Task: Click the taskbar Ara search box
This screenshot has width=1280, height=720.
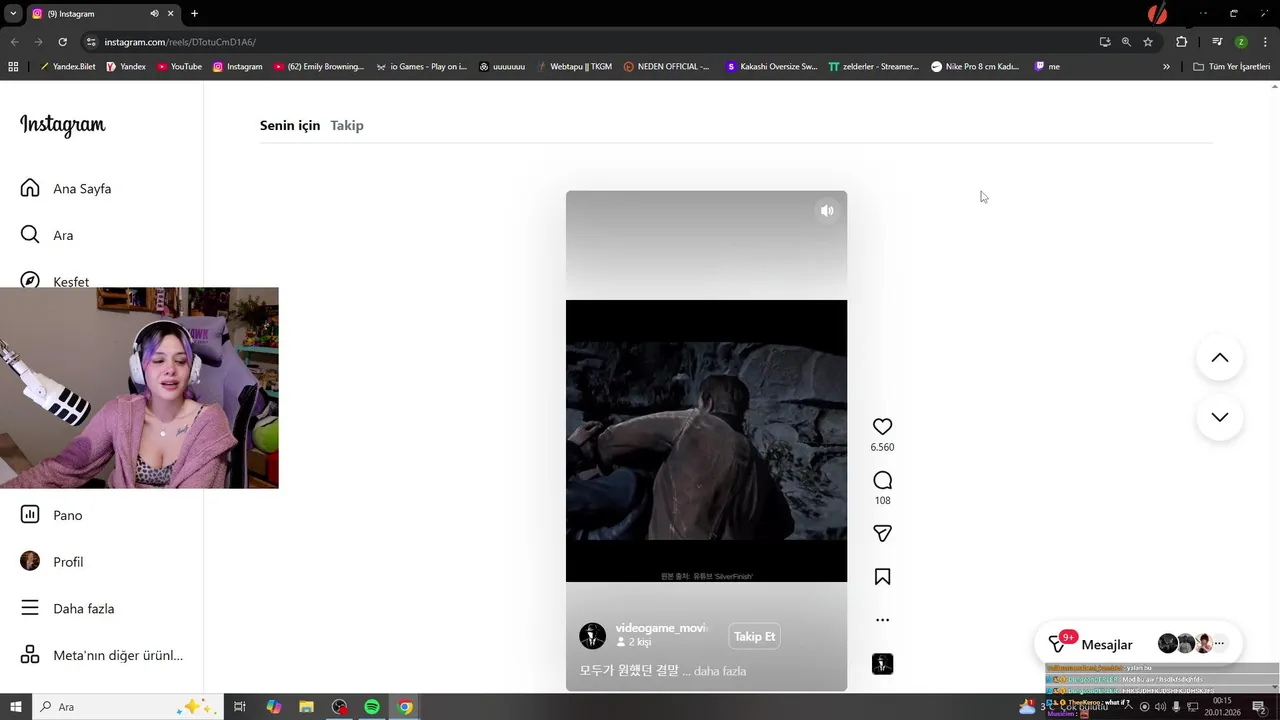Action: [x=127, y=707]
